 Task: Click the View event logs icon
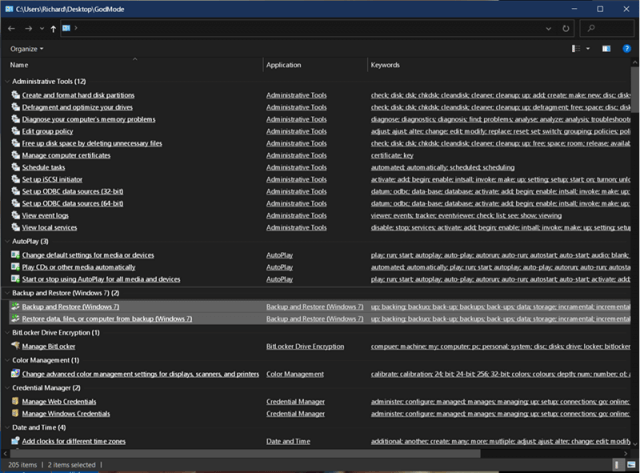pos(16,215)
